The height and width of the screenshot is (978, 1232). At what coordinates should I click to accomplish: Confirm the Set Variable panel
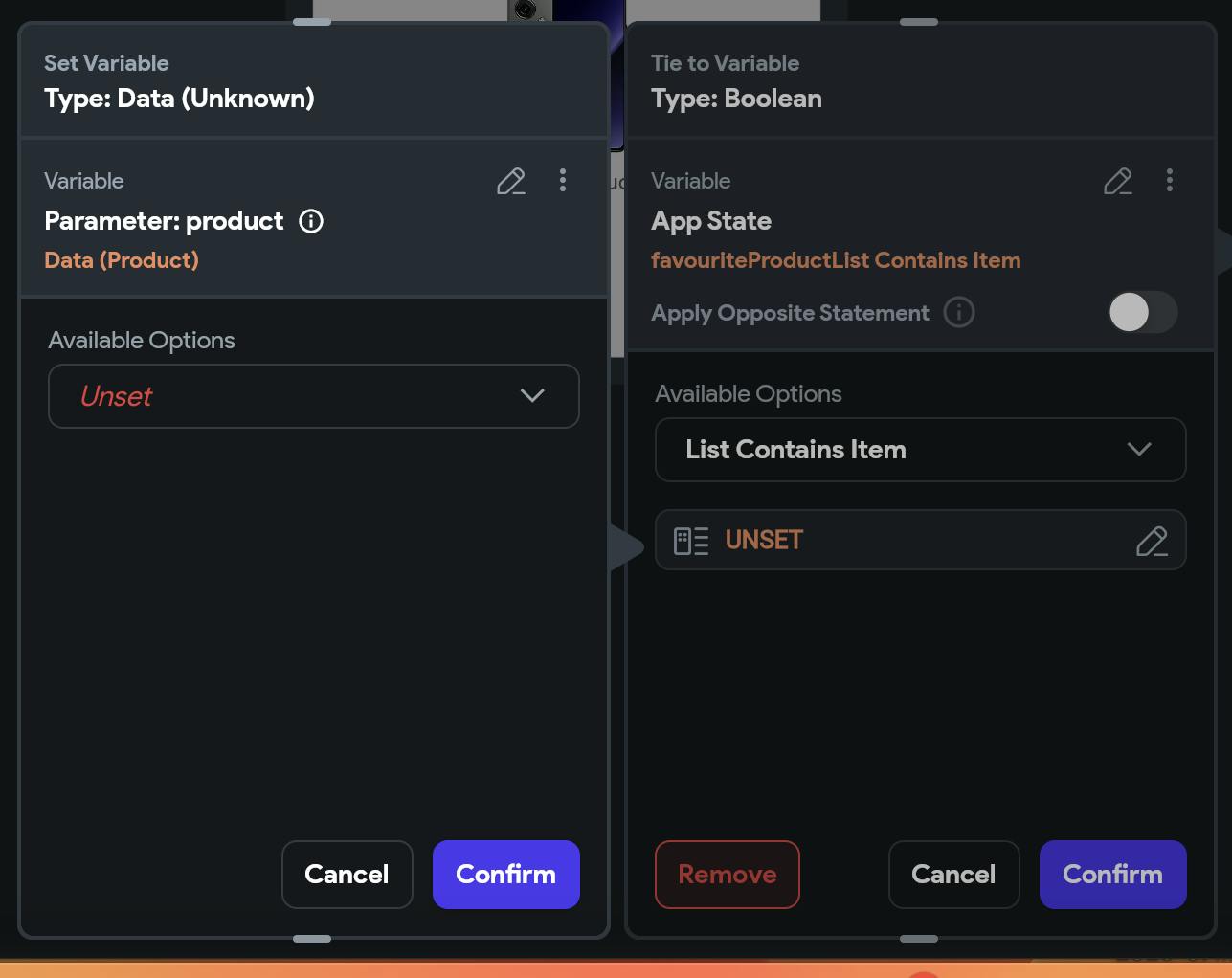(505, 875)
